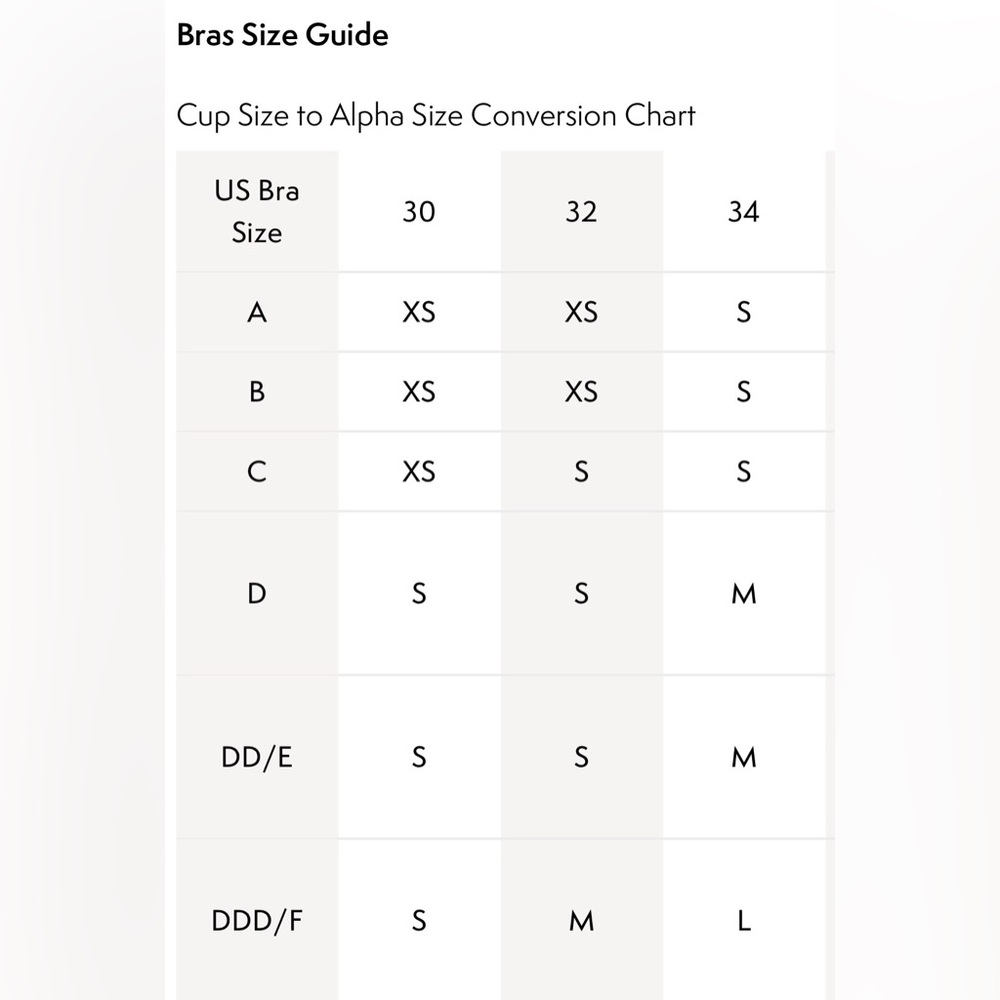Select the band size 30 column header
This screenshot has width=1000, height=1000.
pyautogui.click(x=419, y=211)
